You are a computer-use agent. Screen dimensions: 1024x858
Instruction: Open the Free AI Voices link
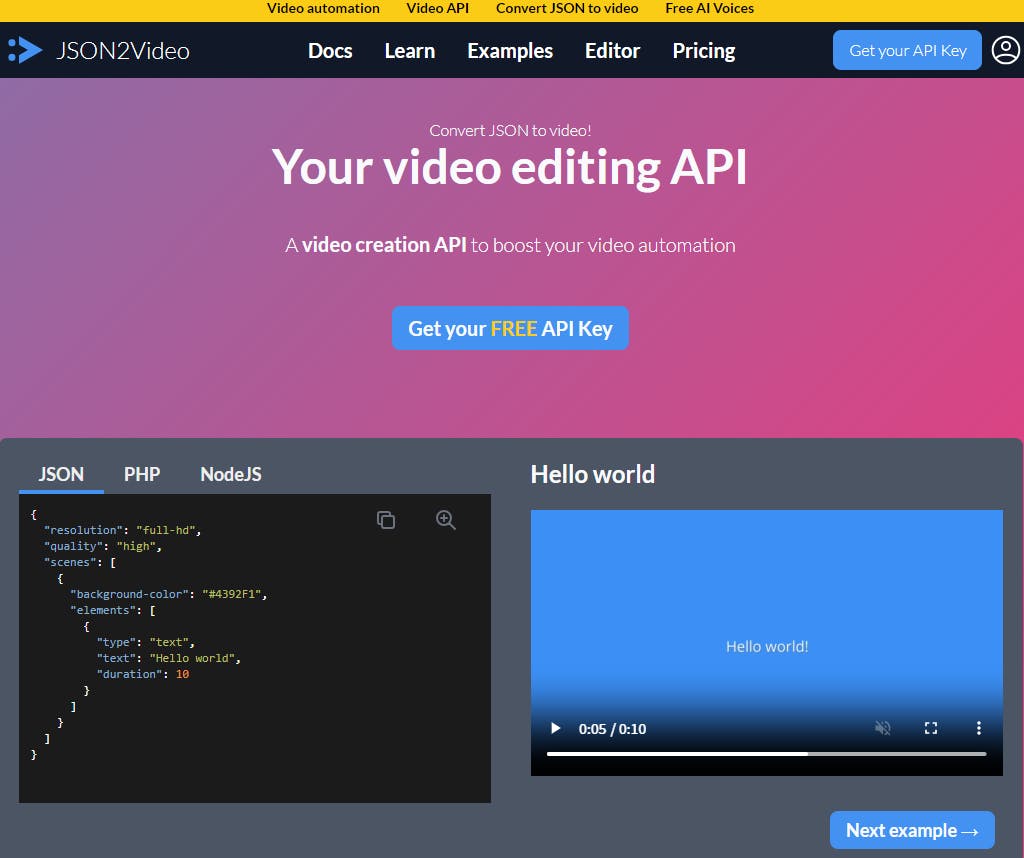(x=709, y=8)
